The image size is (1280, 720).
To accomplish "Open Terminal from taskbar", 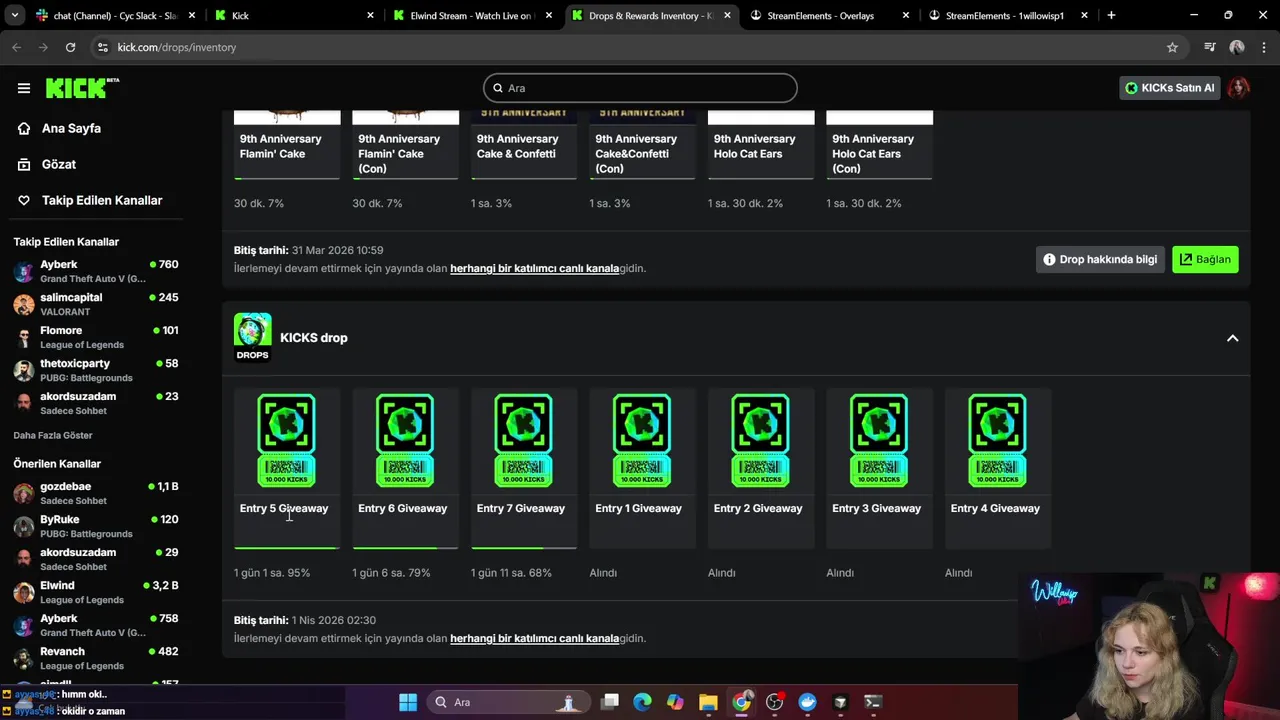I will pyautogui.click(x=873, y=702).
